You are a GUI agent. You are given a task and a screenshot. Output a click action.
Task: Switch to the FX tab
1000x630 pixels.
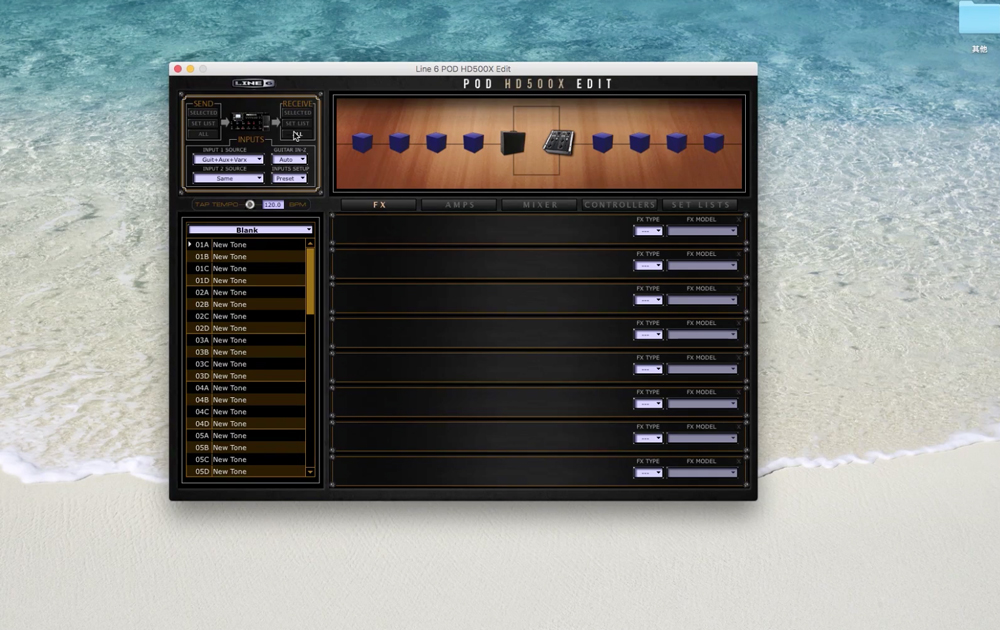pyautogui.click(x=379, y=205)
